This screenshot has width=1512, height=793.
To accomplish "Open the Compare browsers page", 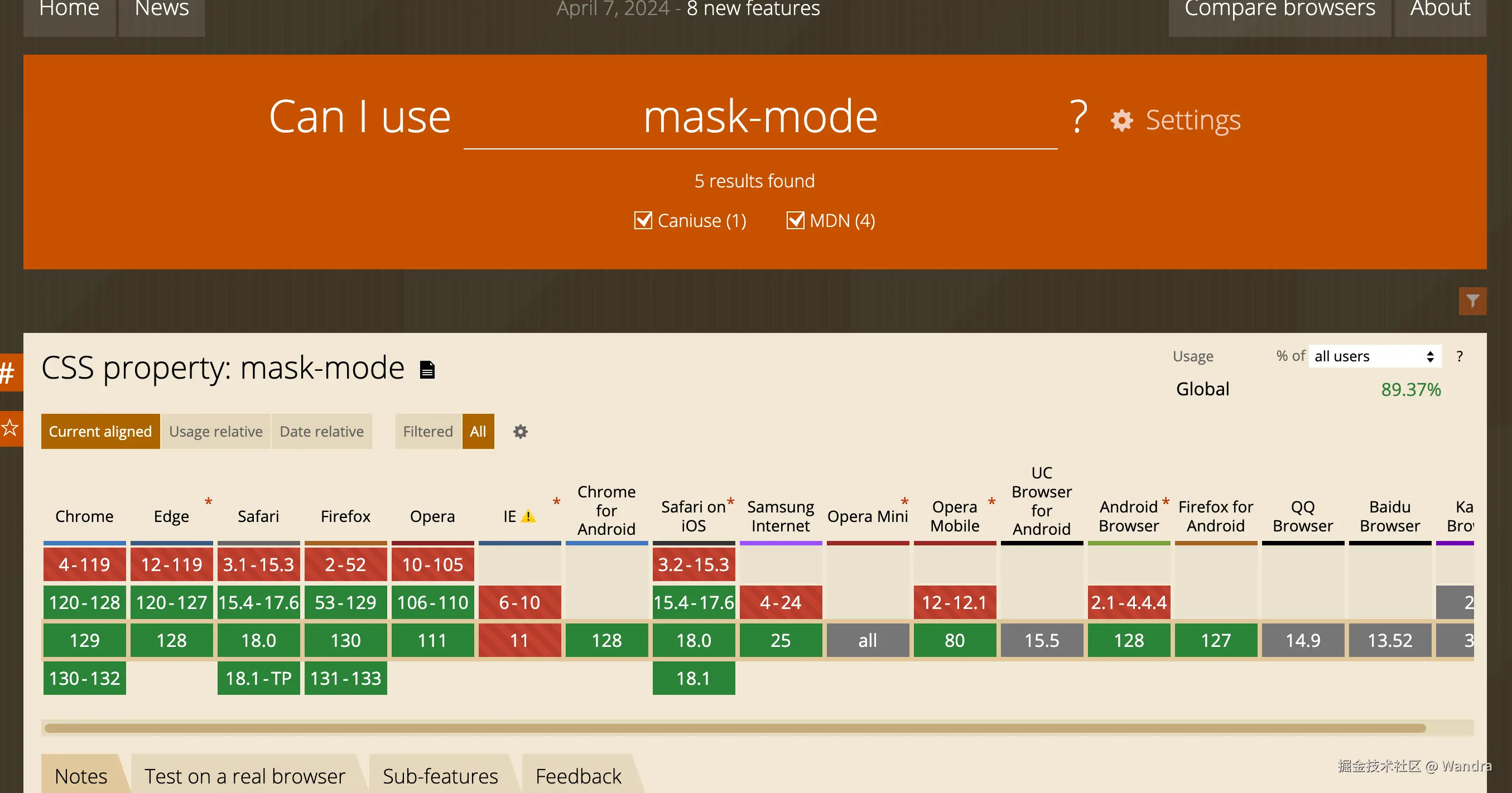I will click(x=1279, y=9).
